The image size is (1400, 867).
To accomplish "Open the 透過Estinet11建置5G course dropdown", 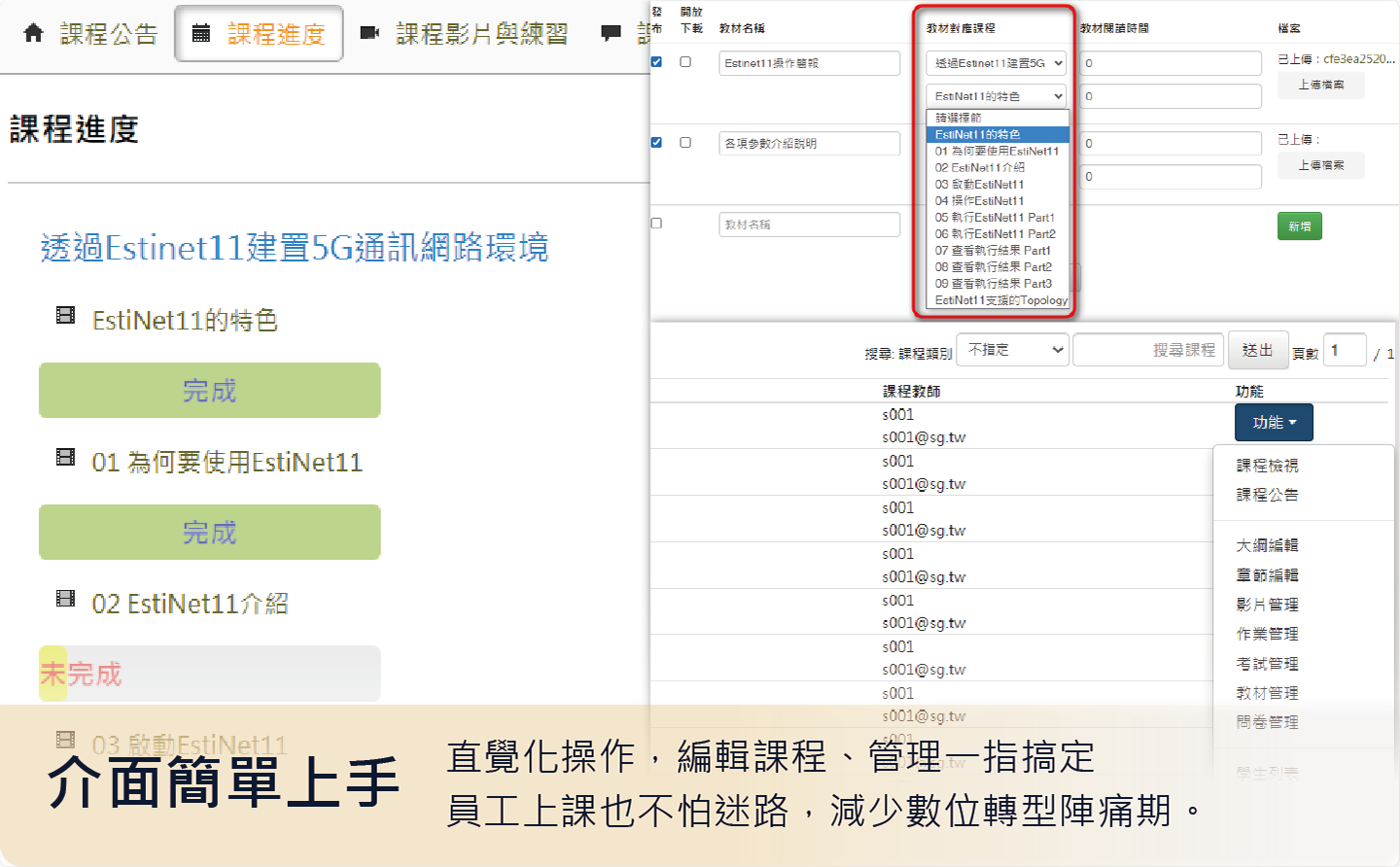I will [997, 63].
